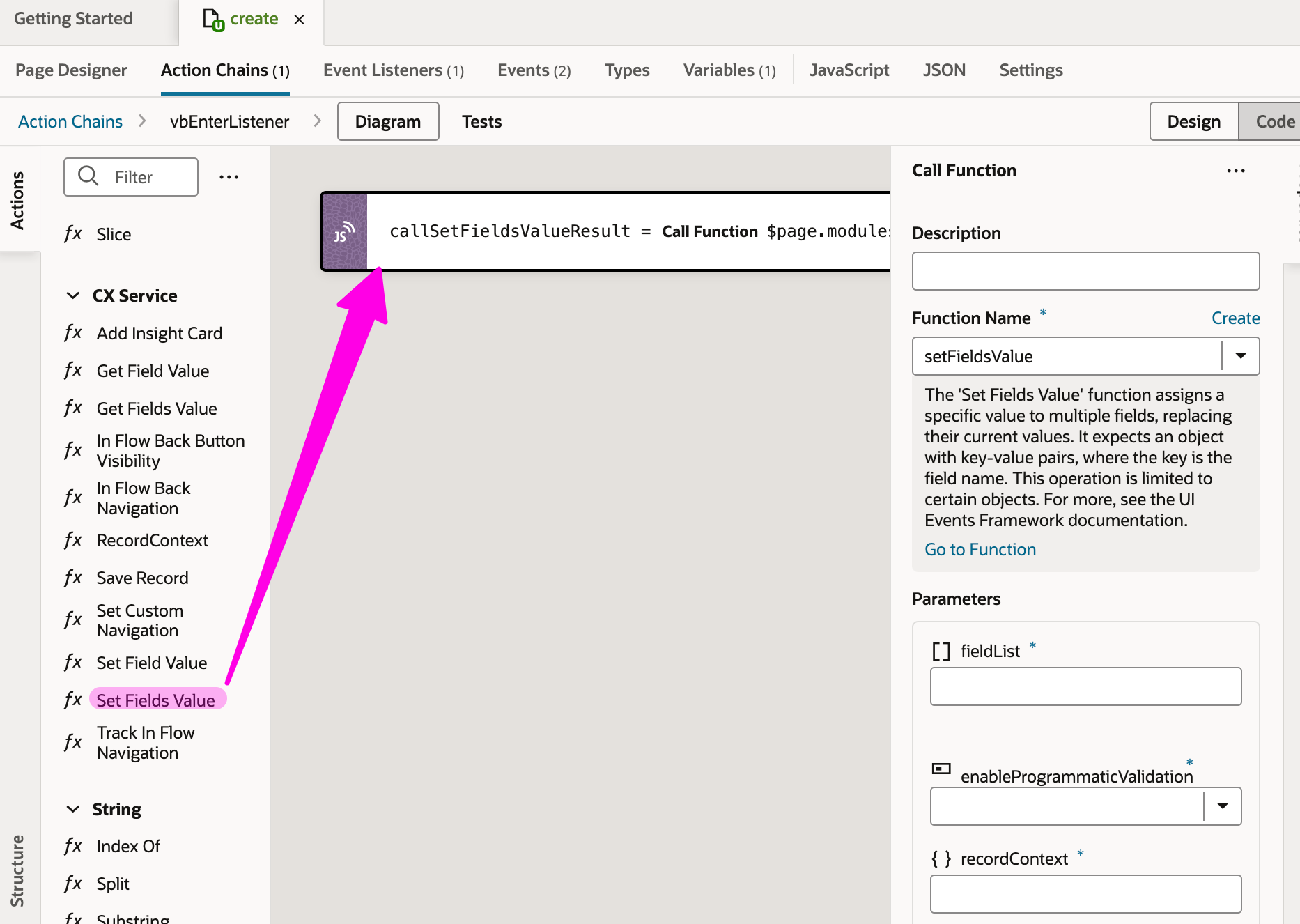Image resolution: width=1300 pixels, height=924 pixels.
Task: Click the fx icon beside Split
Action: (73, 884)
